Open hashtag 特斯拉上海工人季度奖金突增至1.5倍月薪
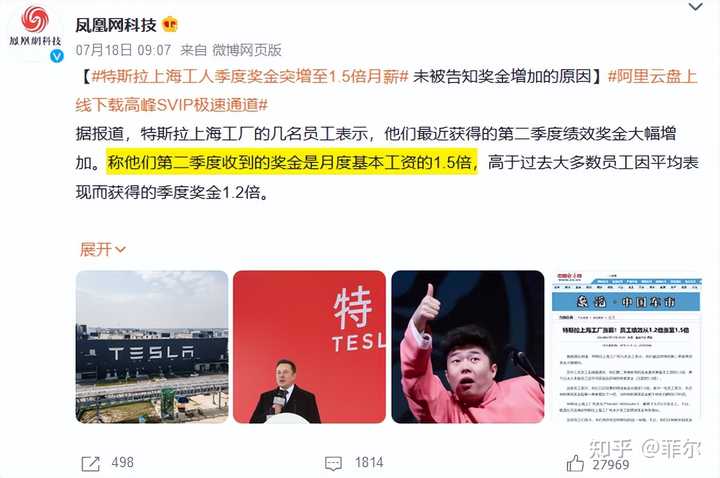 click(250, 76)
